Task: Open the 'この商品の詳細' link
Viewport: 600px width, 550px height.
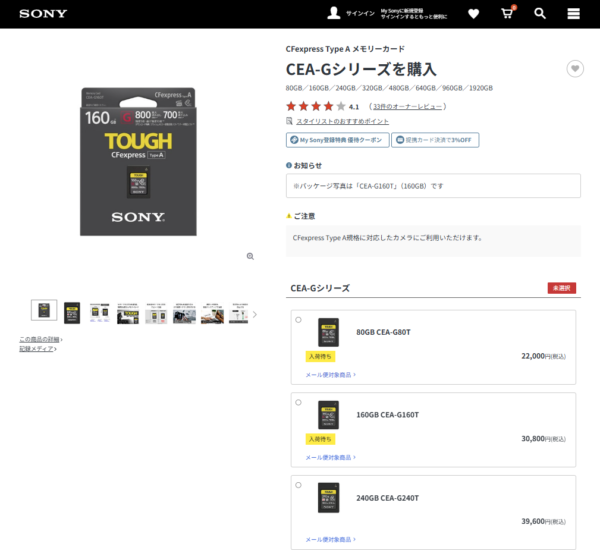Action: pos(39,339)
